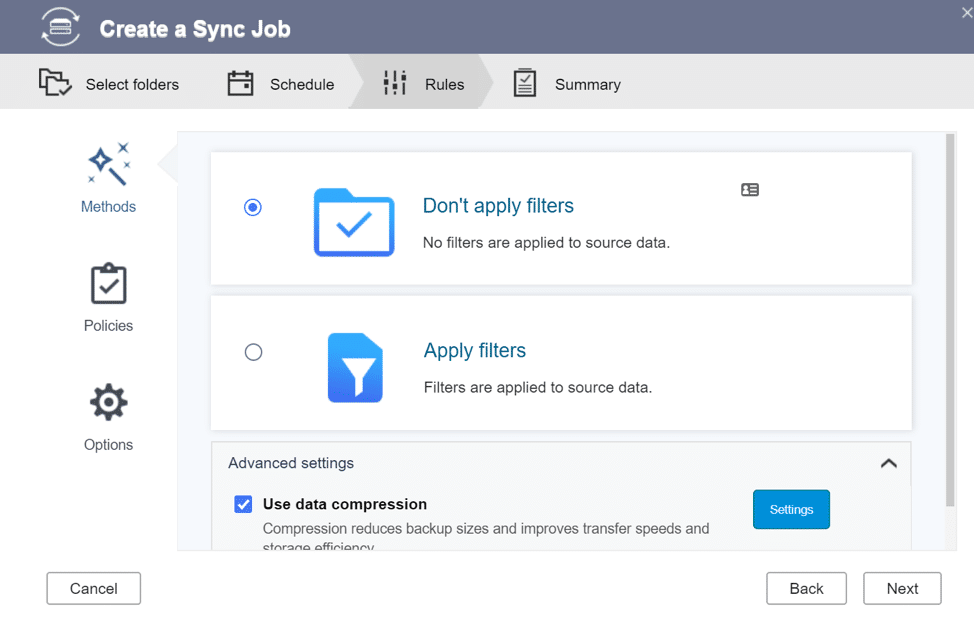Uncheck Use data compression checkbox
974x618 pixels.
tap(244, 504)
